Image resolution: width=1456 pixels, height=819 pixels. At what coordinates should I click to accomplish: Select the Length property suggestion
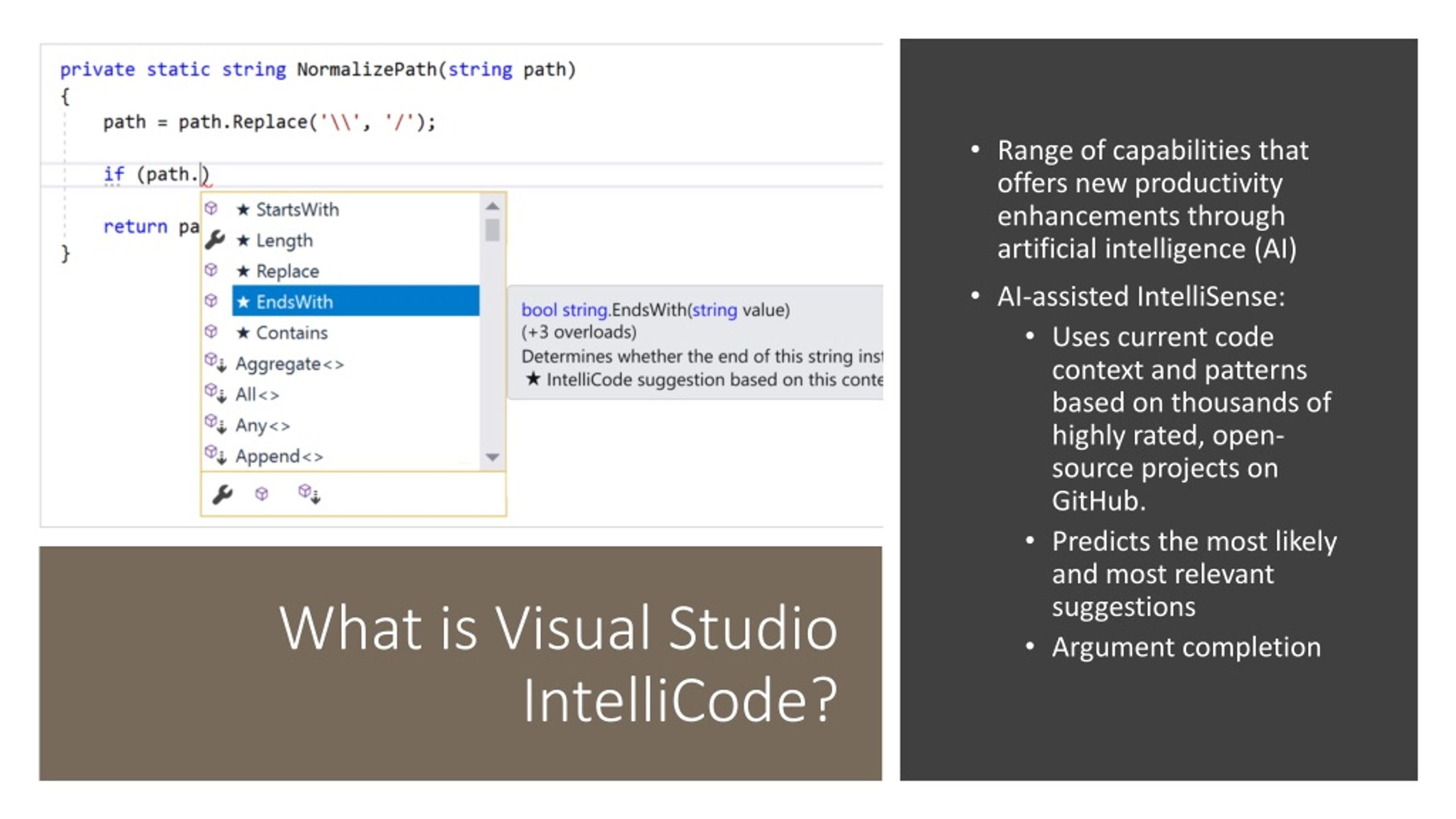355,240
